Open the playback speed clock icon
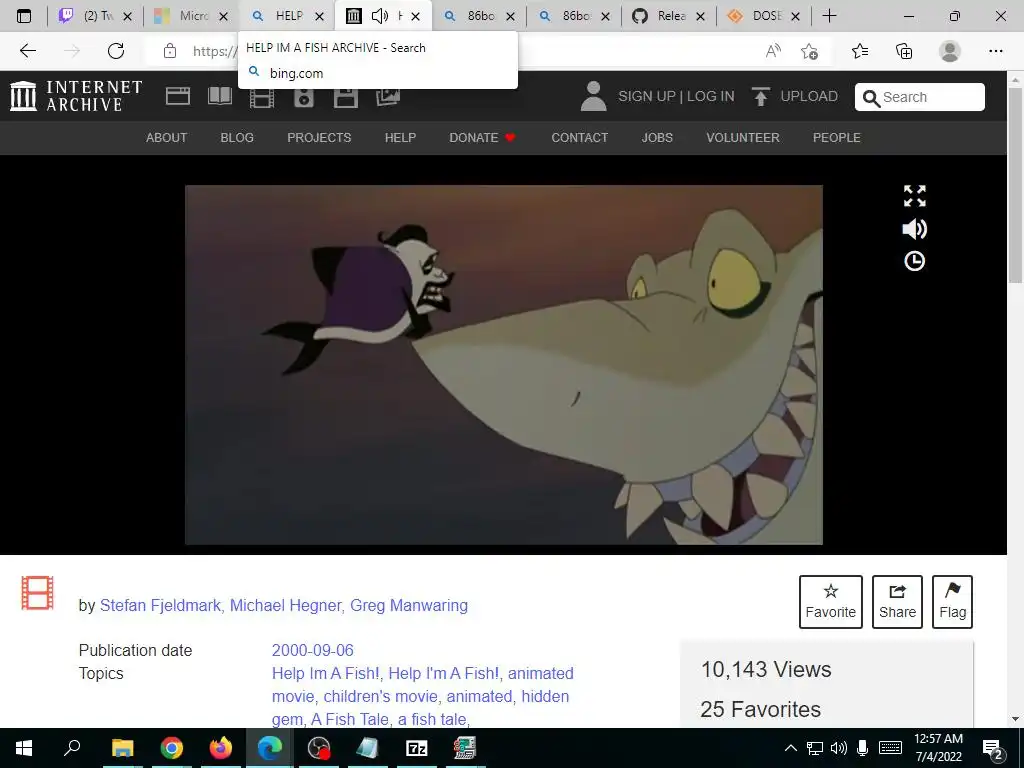This screenshot has height=768, width=1024. pos(914,261)
